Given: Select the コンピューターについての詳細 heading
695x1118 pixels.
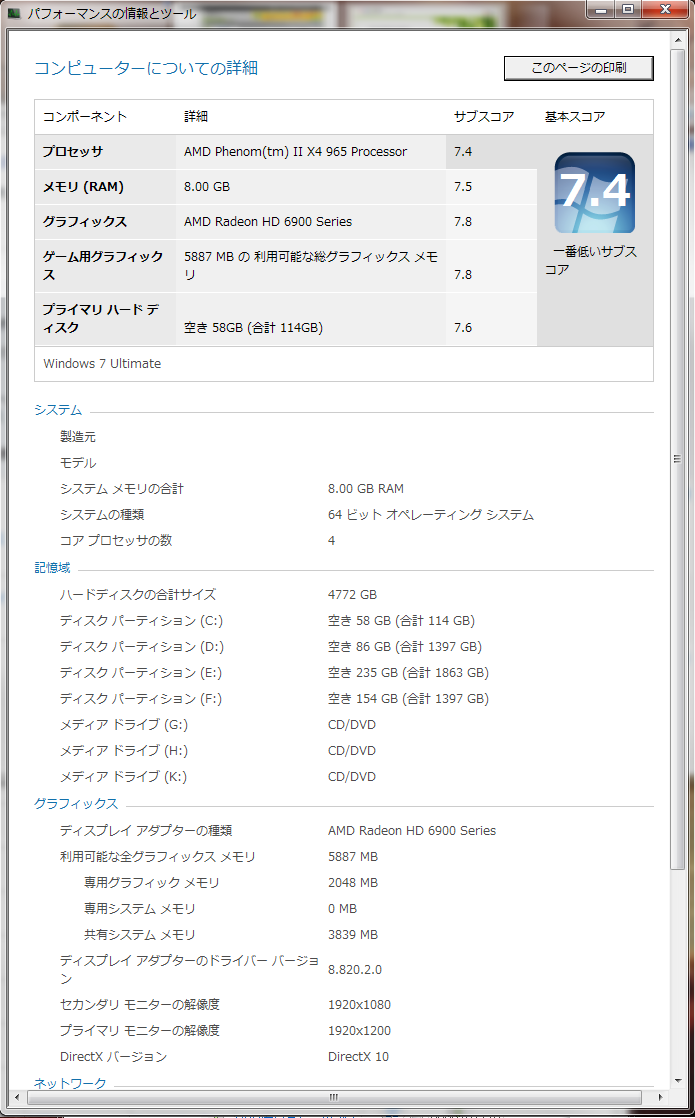Looking at the screenshot, I should pos(146,68).
